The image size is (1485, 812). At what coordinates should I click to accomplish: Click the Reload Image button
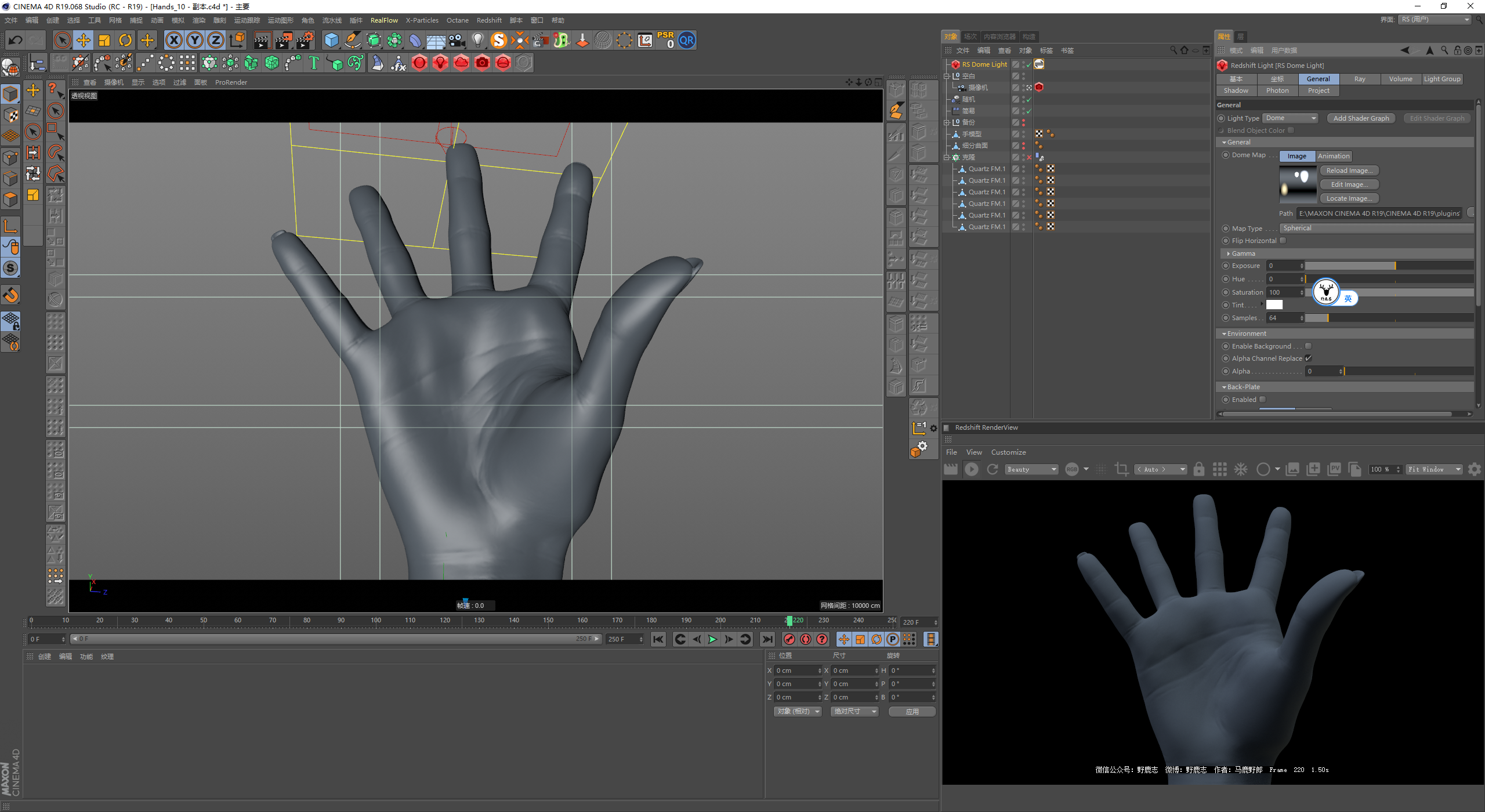pyautogui.click(x=1349, y=171)
